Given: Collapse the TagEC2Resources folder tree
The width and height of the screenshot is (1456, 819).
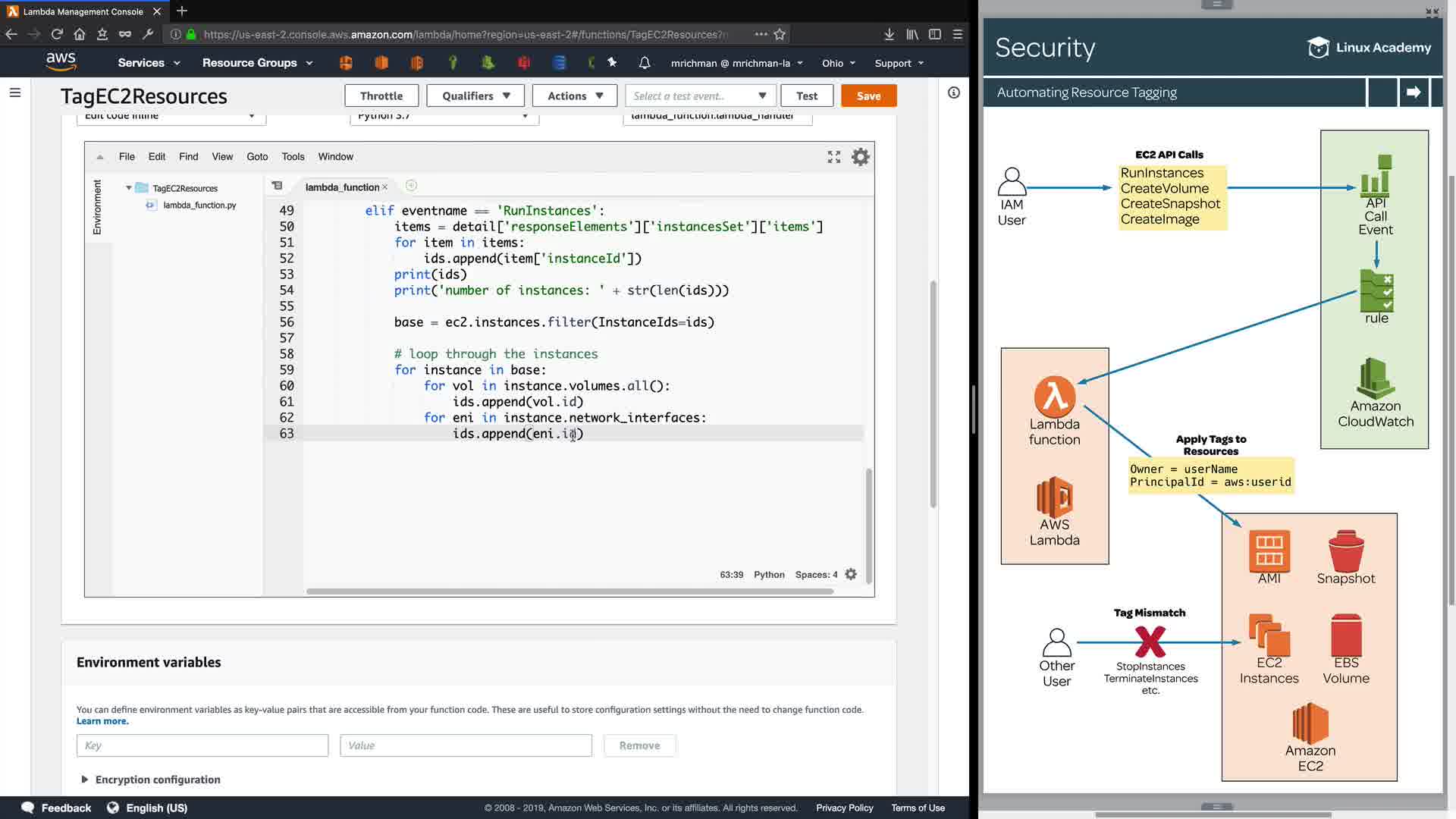Looking at the screenshot, I should 129,188.
